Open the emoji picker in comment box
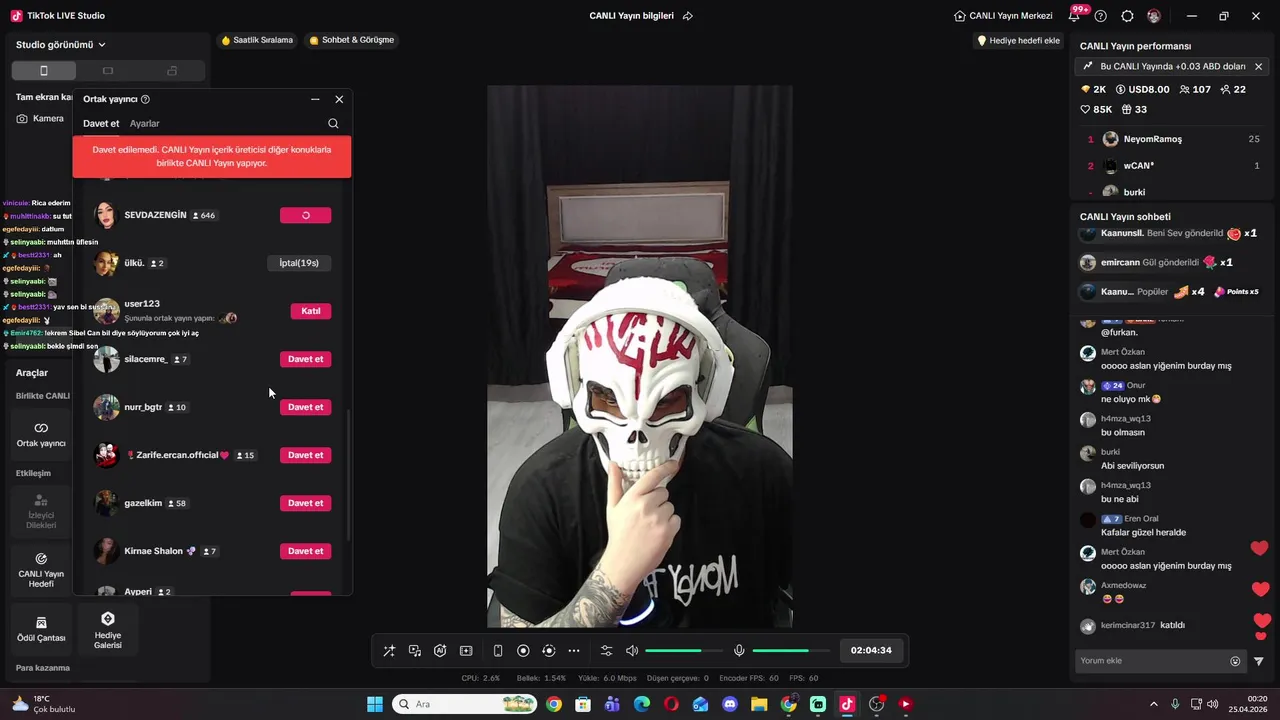Screen dimensions: 1280x720 tap(1235, 661)
